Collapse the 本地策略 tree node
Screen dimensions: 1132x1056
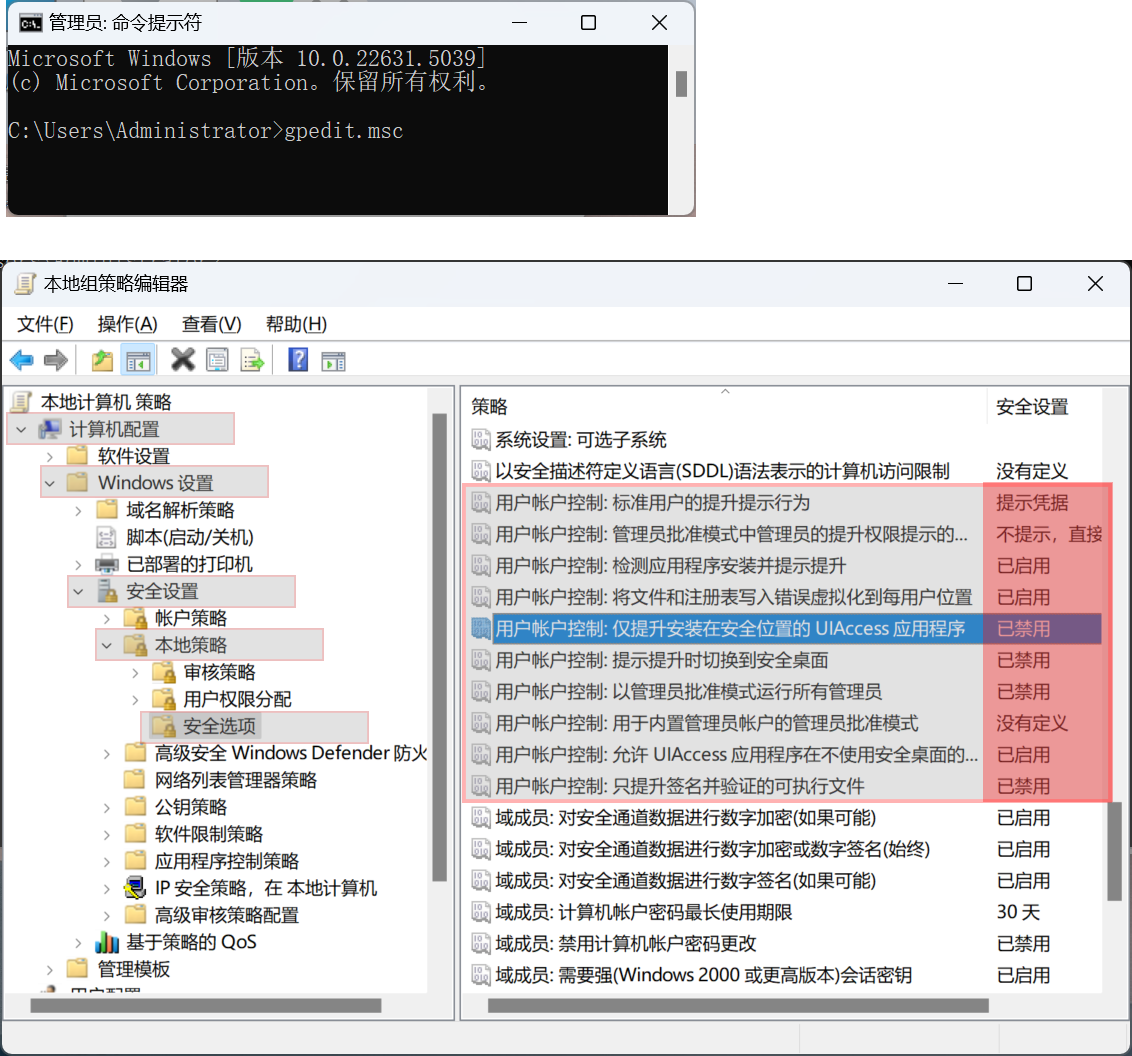click(106, 646)
